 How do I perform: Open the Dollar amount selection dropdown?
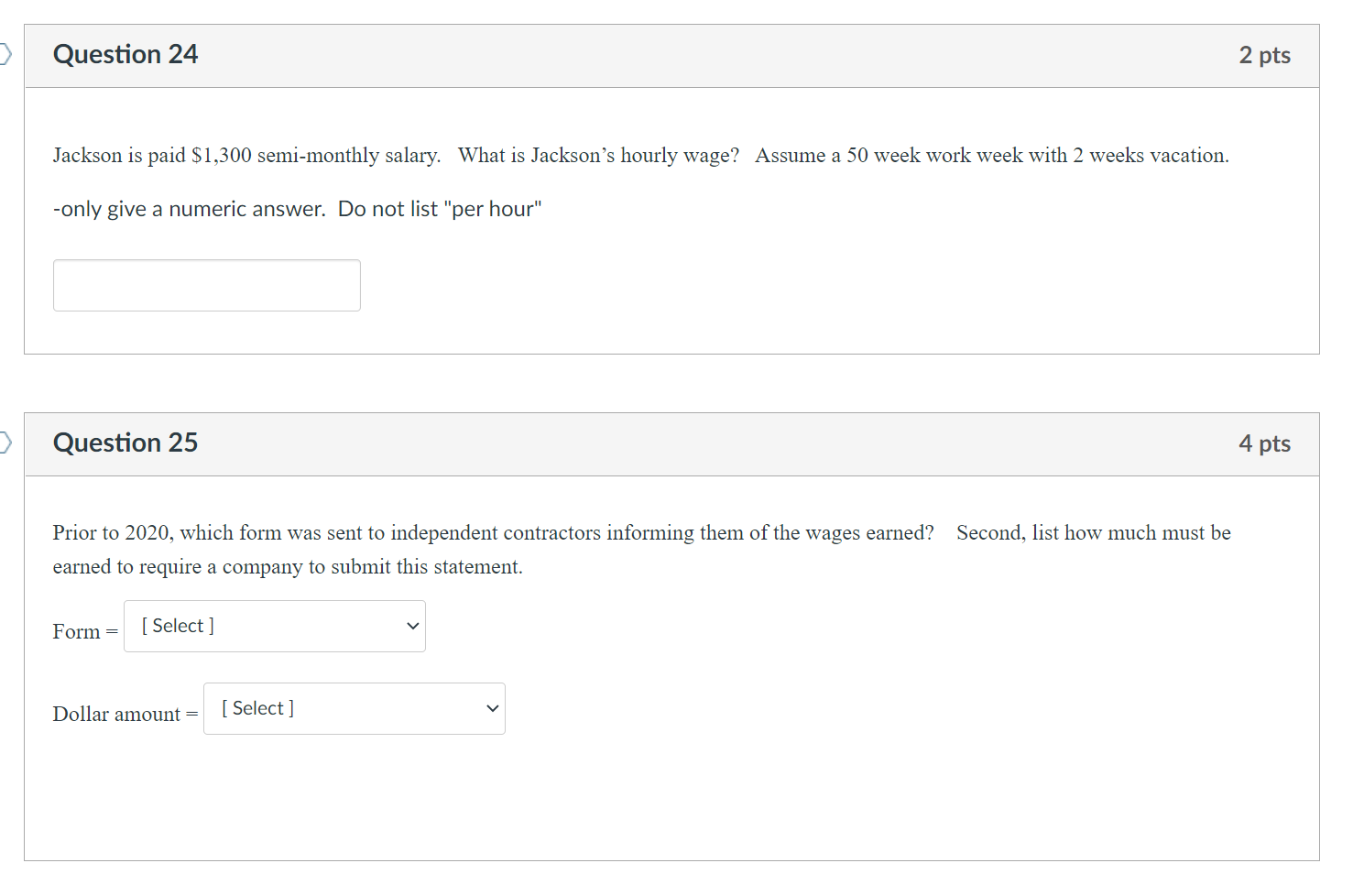355,708
